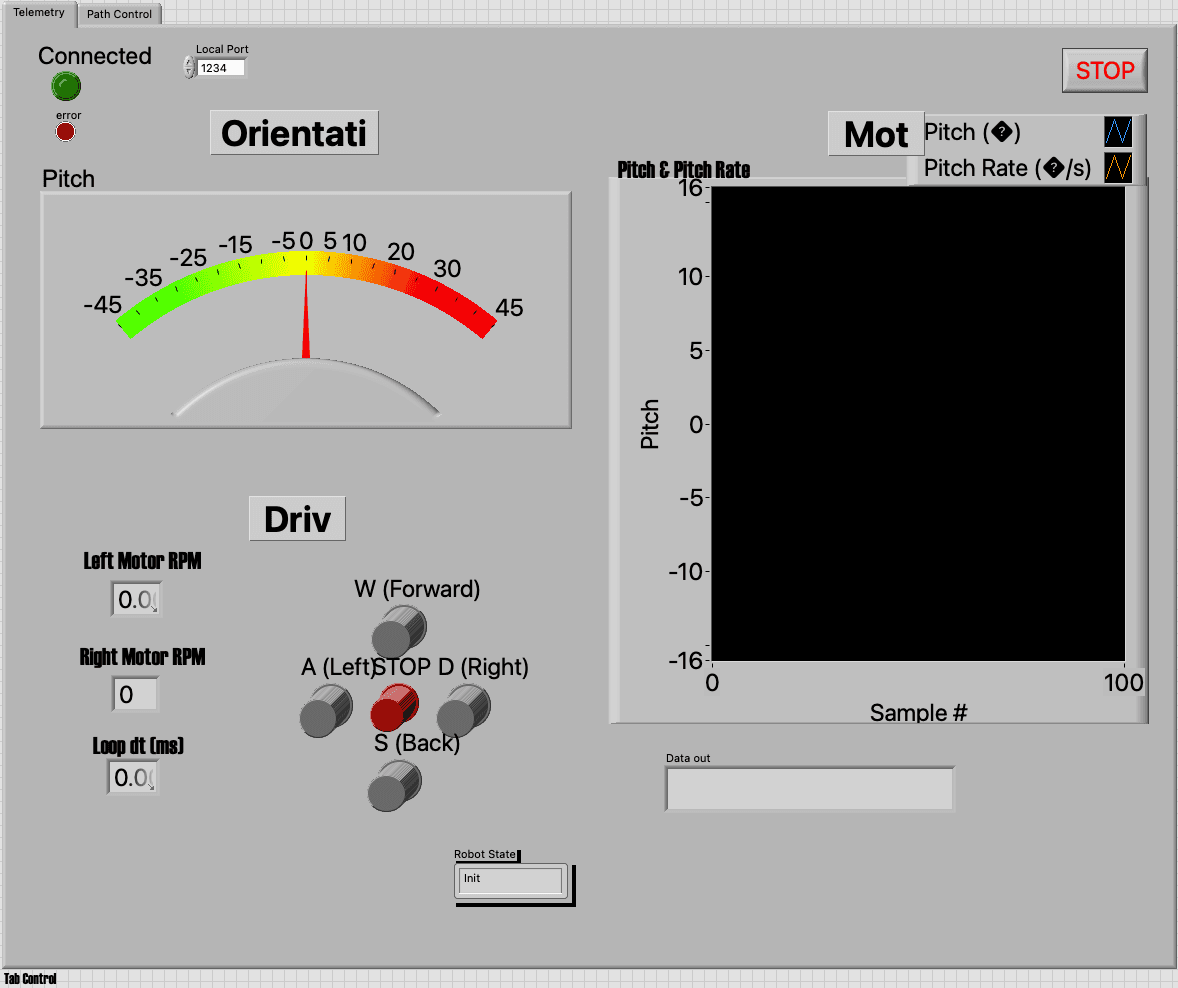This screenshot has height=988, width=1178.
Task: Push the red STOP drive button
Action: click(394, 707)
